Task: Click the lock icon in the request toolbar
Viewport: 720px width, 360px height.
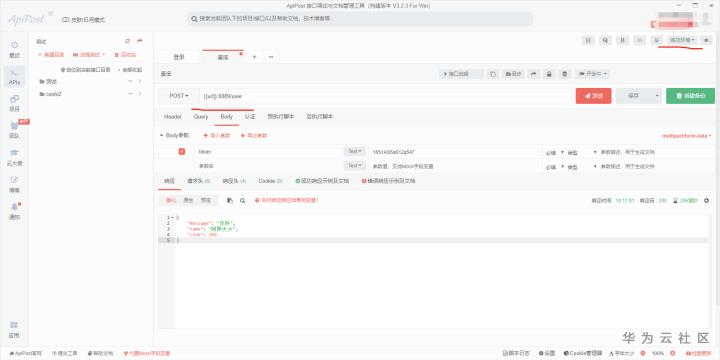Action: click(549, 74)
